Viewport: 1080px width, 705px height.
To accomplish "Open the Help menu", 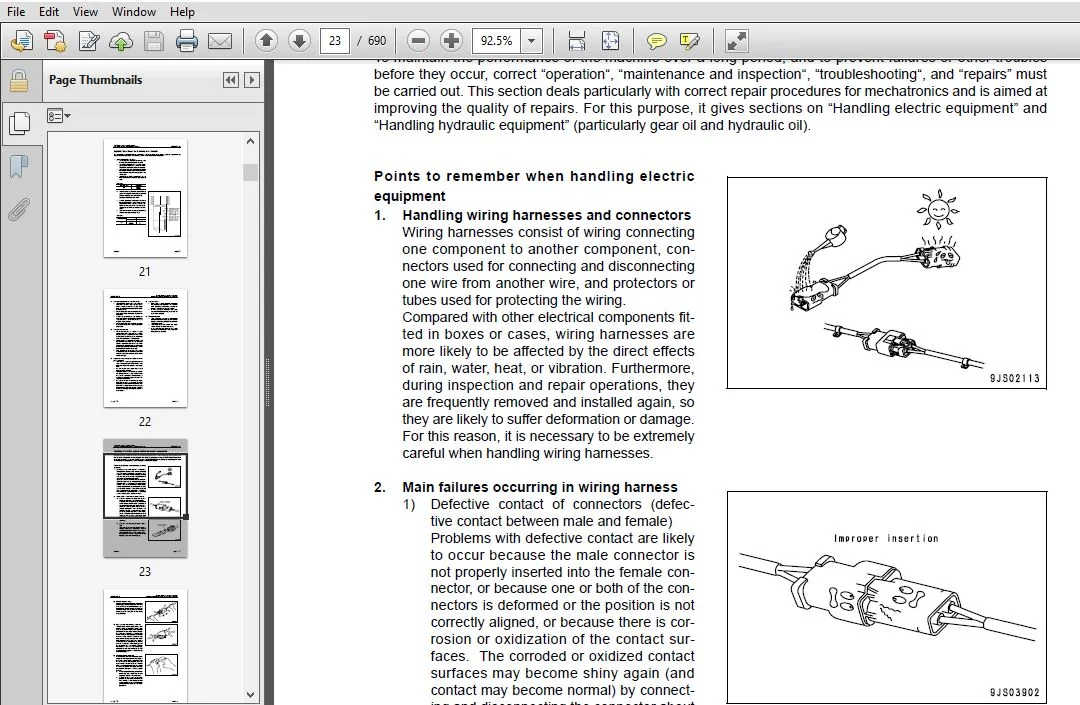I will 183,12.
